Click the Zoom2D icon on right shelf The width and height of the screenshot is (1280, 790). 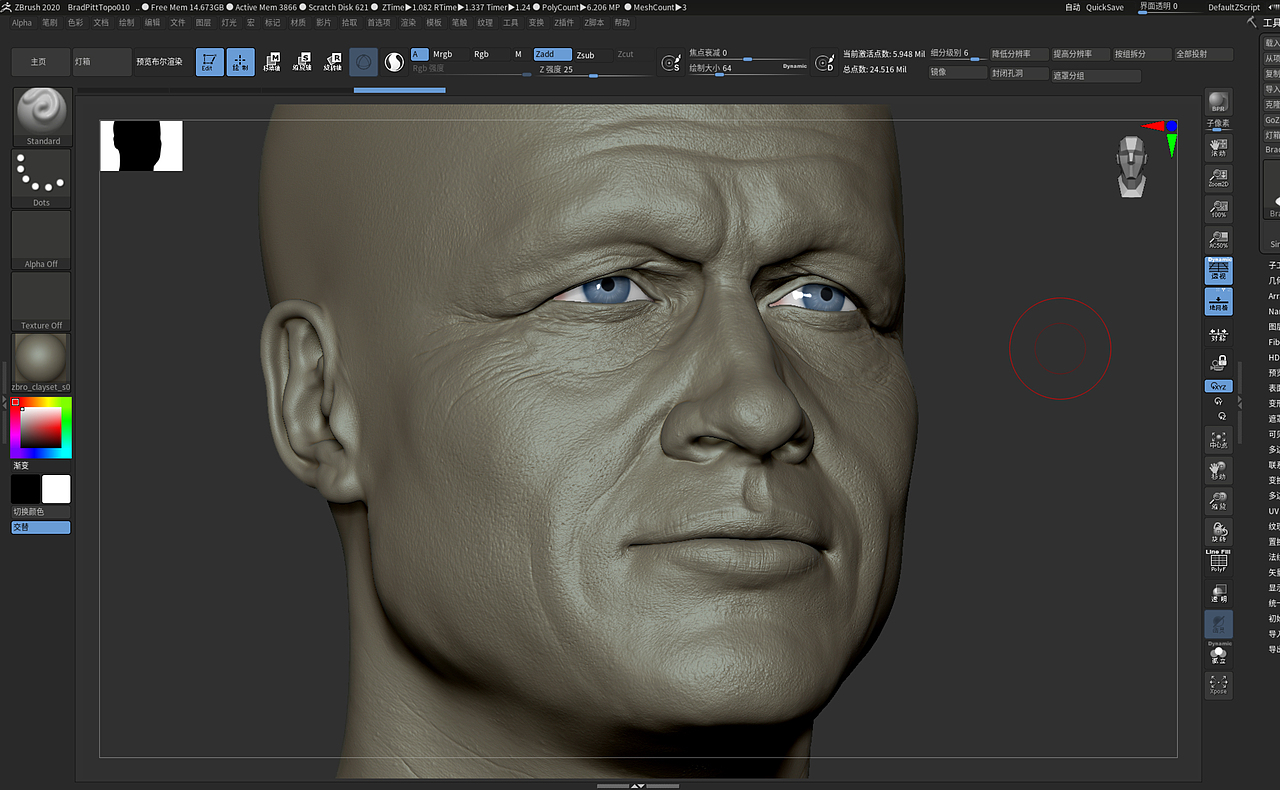pyautogui.click(x=1217, y=176)
